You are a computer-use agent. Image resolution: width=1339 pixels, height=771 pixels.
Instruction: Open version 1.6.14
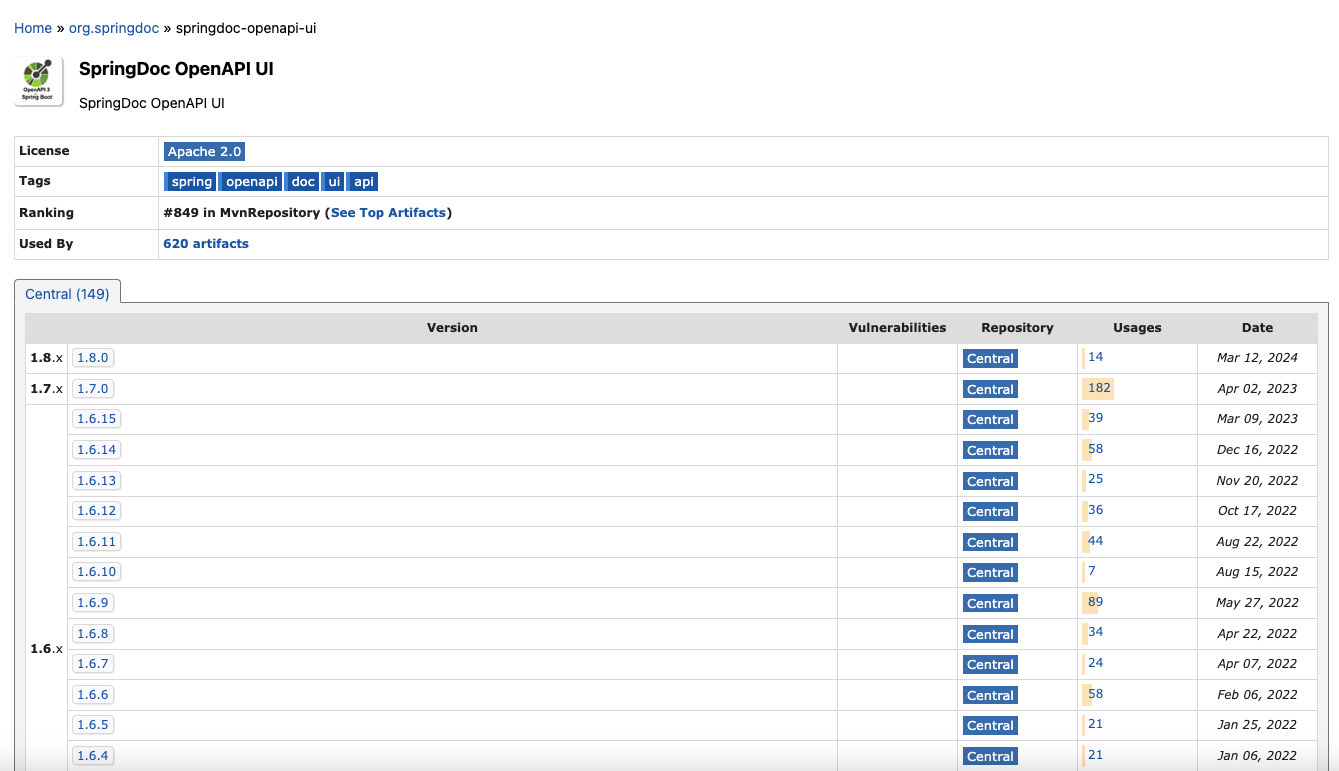coord(97,450)
